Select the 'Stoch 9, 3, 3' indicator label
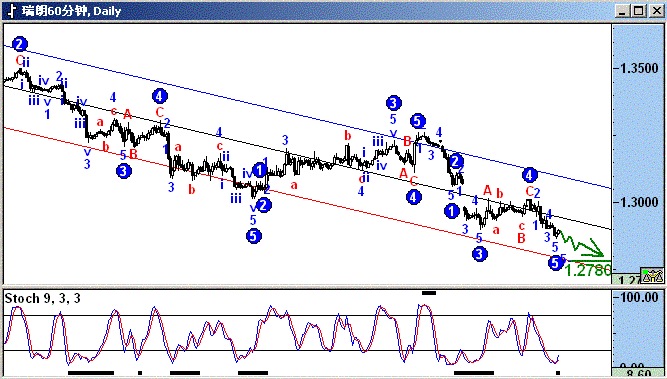The width and height of the screenshot is (667, 379). (43, 298)
